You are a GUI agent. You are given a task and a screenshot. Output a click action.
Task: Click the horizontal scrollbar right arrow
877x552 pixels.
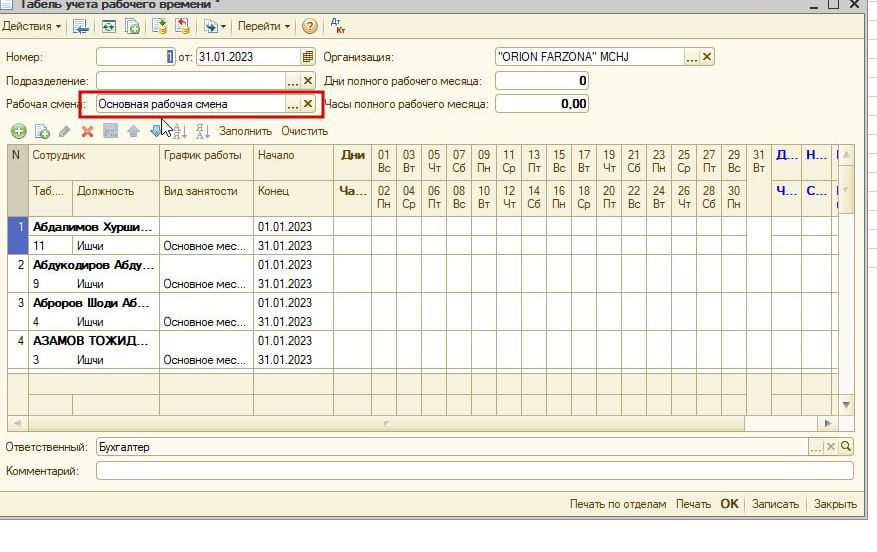point(828,423)
